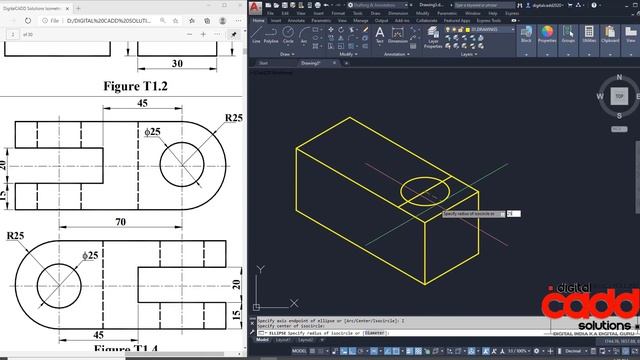Switch to the Annotate ribbon tab
This screenshot has width=640, height=360.
(296, 20)
